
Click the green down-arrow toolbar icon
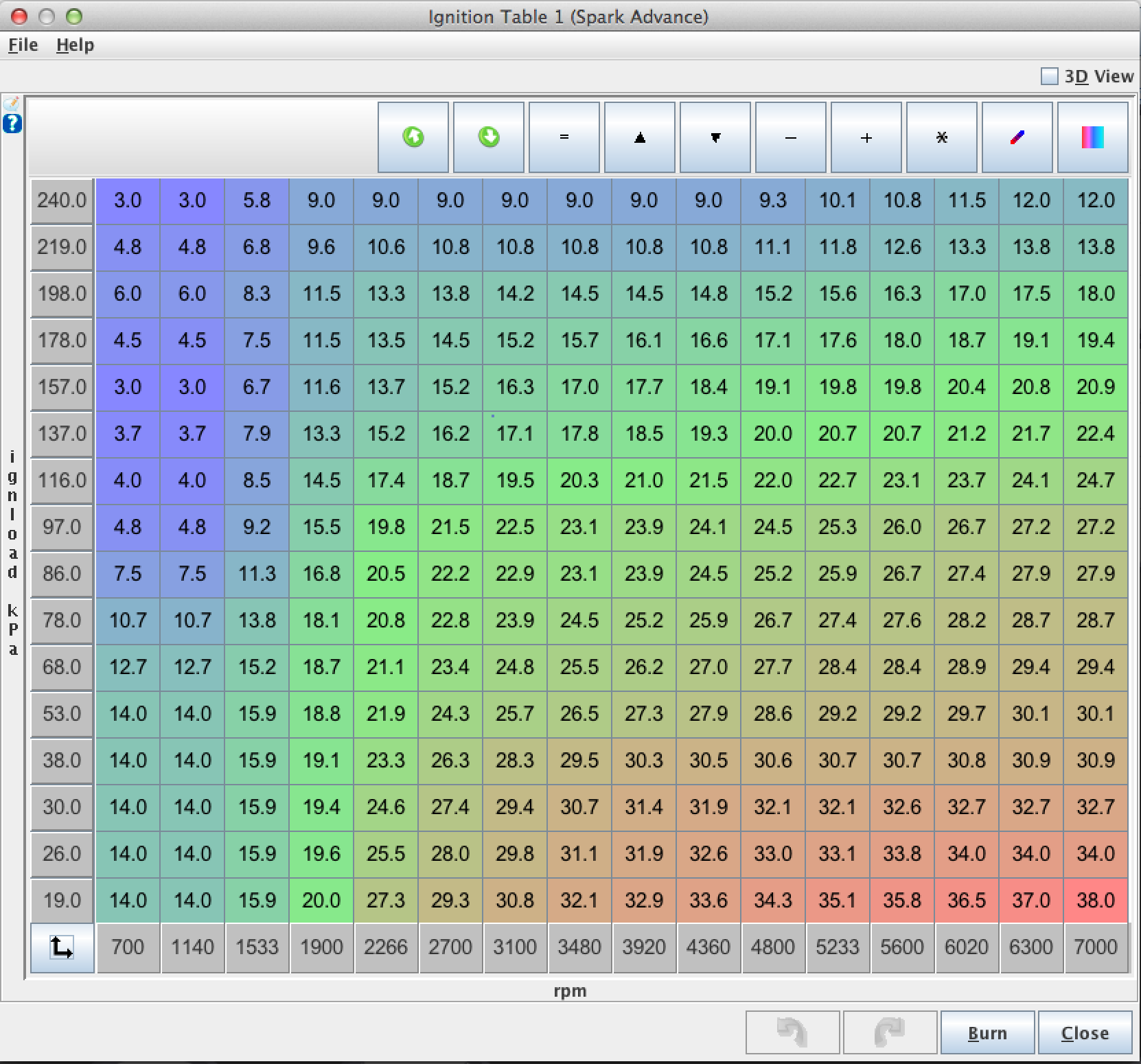(489, 137)
